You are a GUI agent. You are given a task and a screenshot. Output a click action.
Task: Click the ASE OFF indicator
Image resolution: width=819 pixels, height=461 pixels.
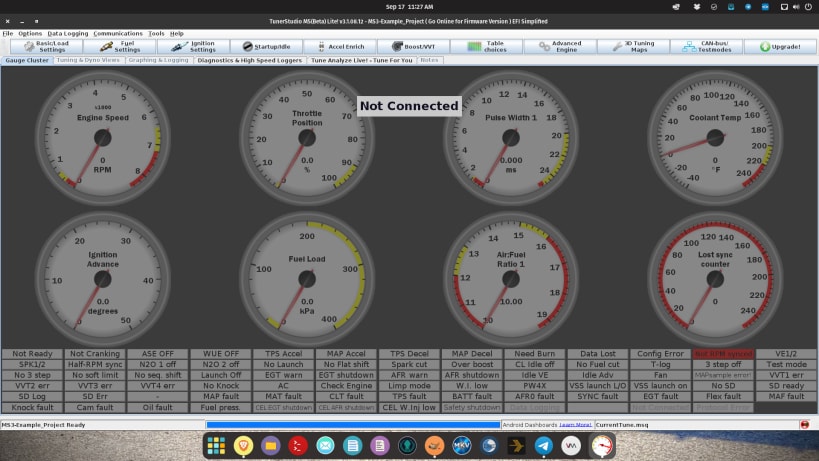158,354
